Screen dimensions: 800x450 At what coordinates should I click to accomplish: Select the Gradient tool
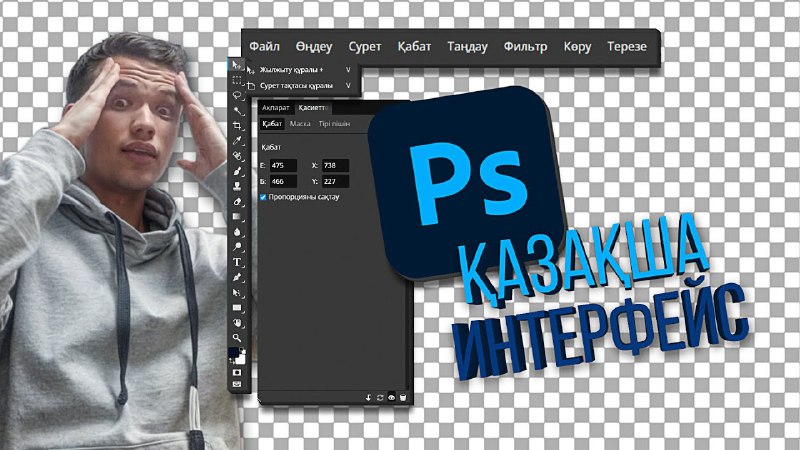237,217
